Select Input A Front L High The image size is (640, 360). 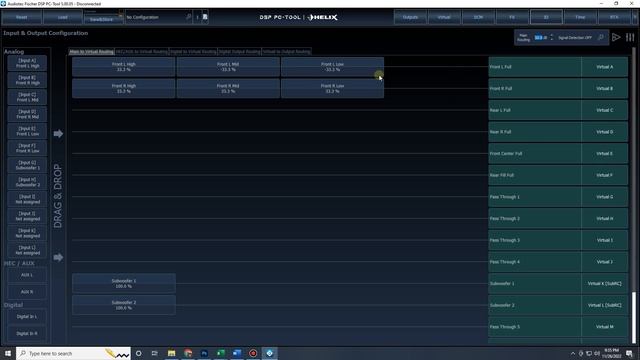pyautogui.click(x=27, y=63)
